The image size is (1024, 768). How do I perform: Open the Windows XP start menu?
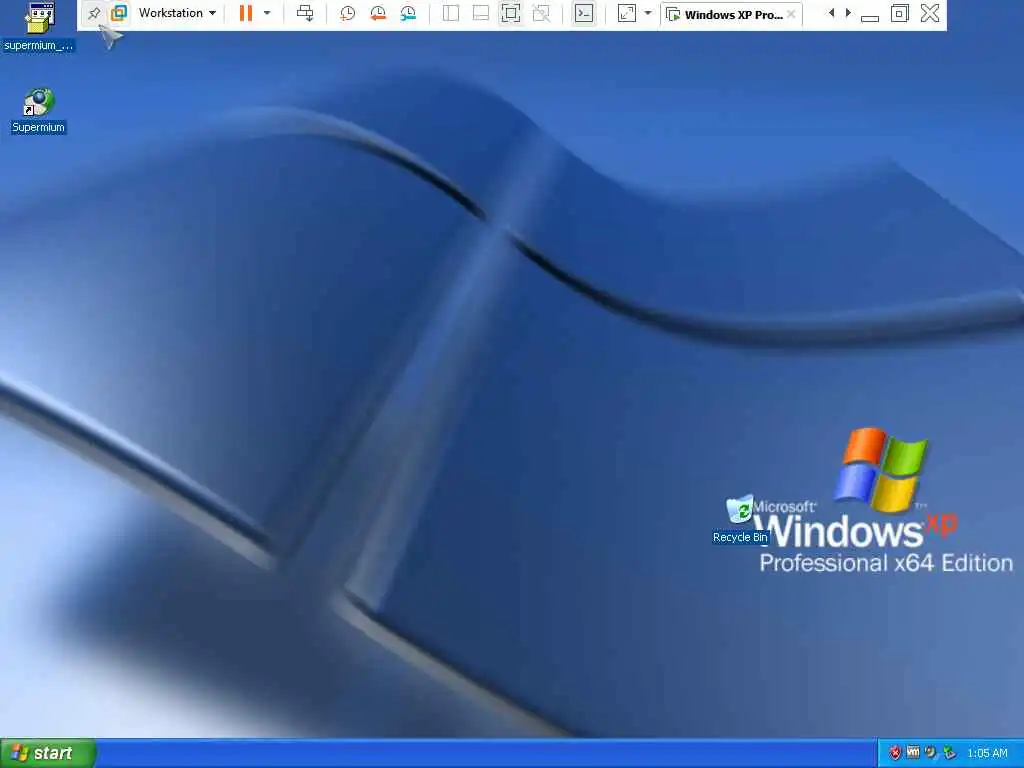pyautogui.click(x=48, y=753)
